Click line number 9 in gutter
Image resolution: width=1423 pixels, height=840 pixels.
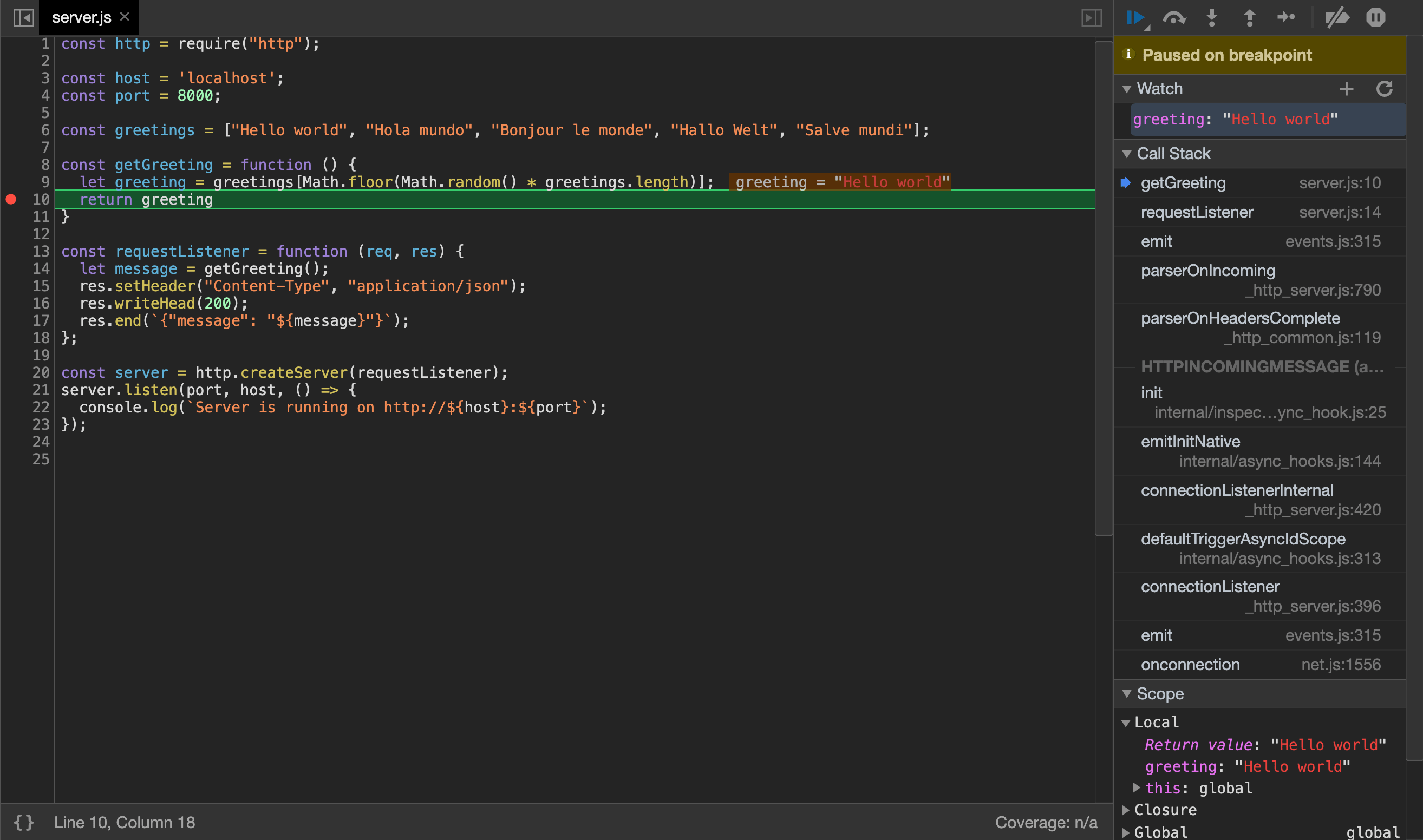(x=45, y=182)
